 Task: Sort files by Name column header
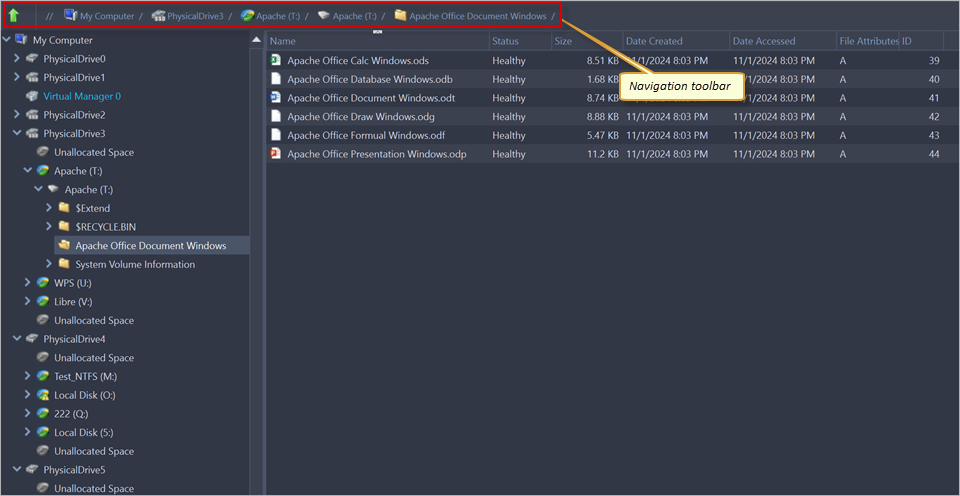(x=283, y=41)
